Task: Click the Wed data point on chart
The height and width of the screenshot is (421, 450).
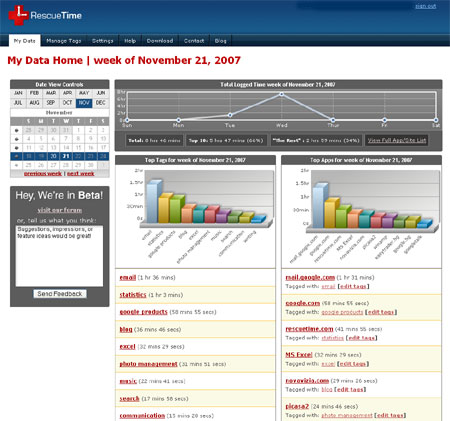Action: (x=282, y=94)
